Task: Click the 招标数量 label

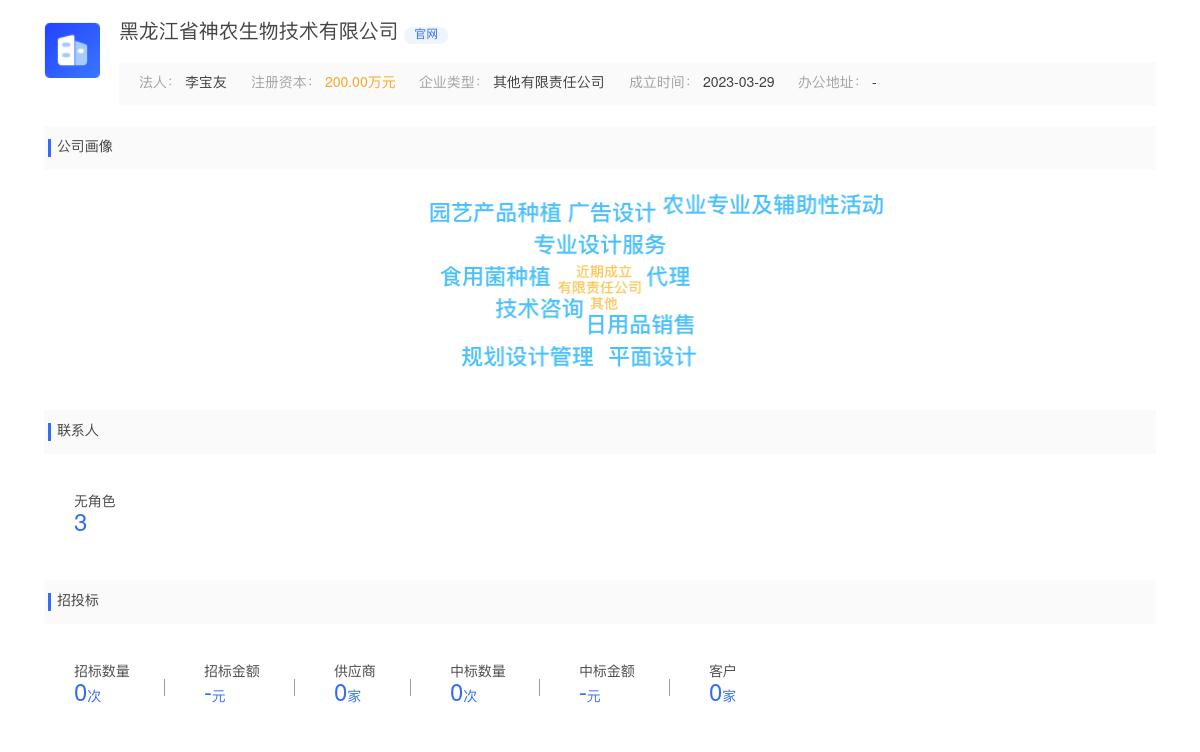Action: tap(102, 672)
